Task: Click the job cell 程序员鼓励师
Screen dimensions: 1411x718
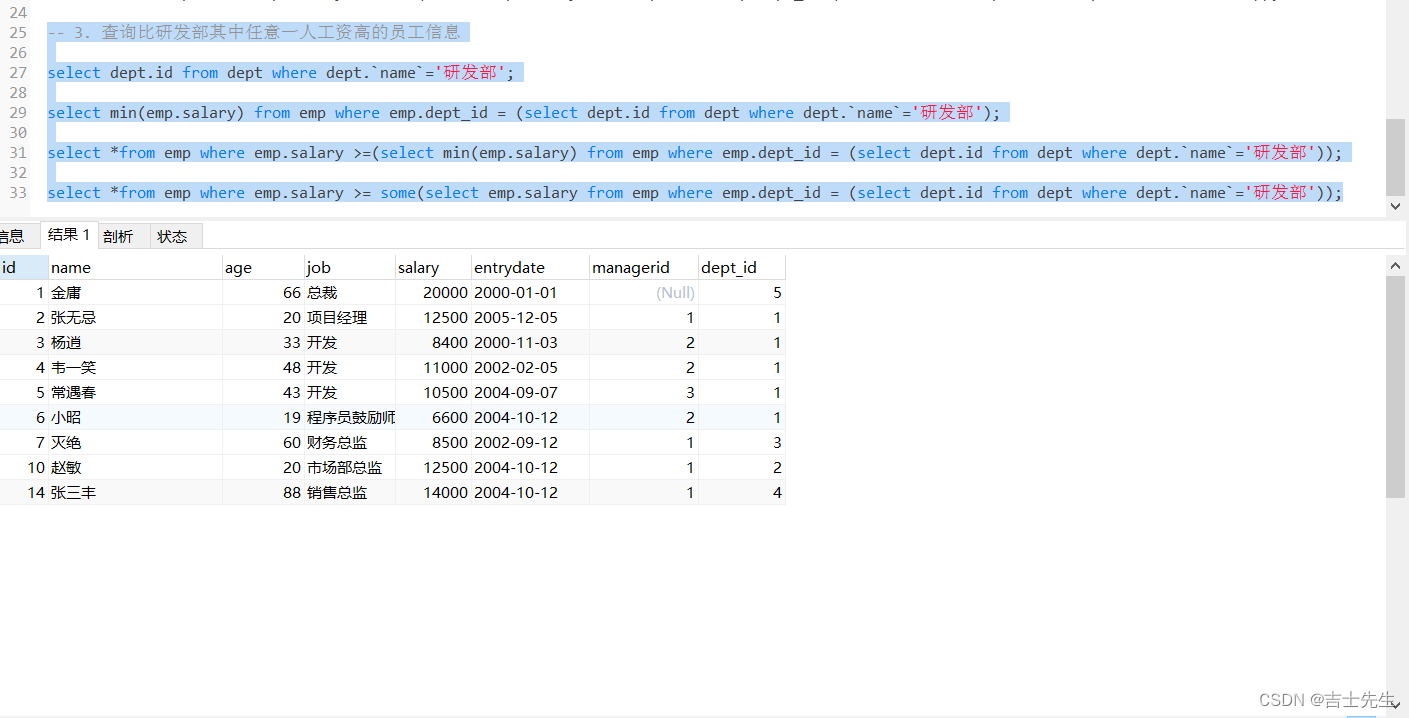Action: click(349, 418)
